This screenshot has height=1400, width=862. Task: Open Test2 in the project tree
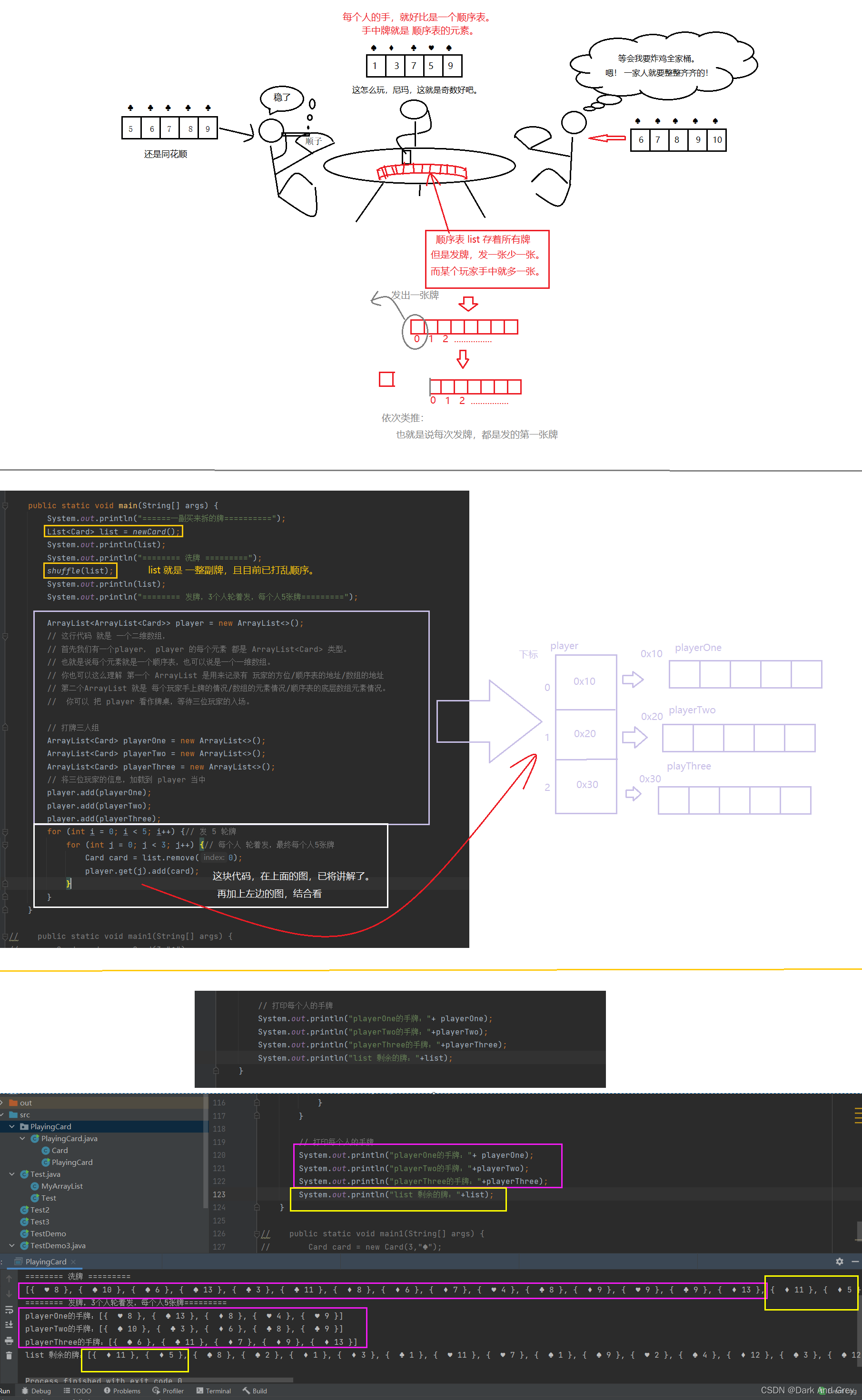tap(35, 1210)
